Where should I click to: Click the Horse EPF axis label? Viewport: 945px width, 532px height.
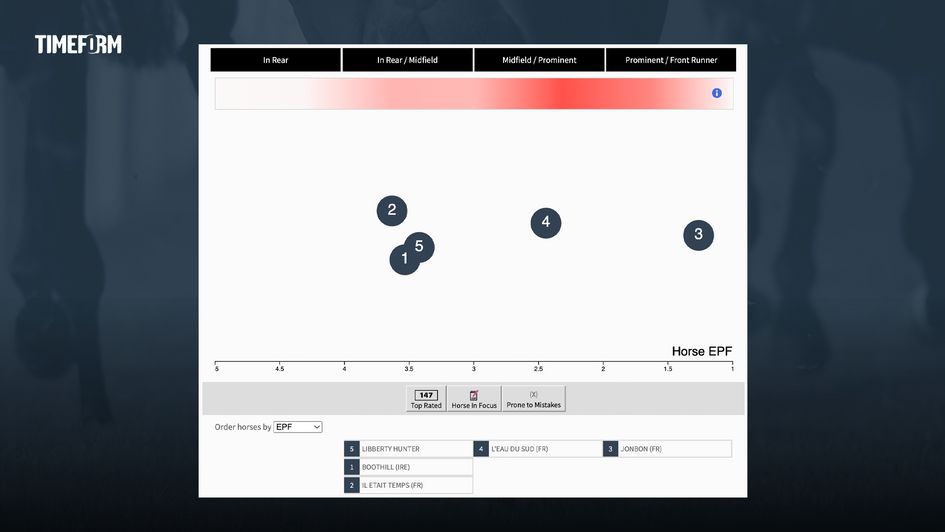pos(702,351)
